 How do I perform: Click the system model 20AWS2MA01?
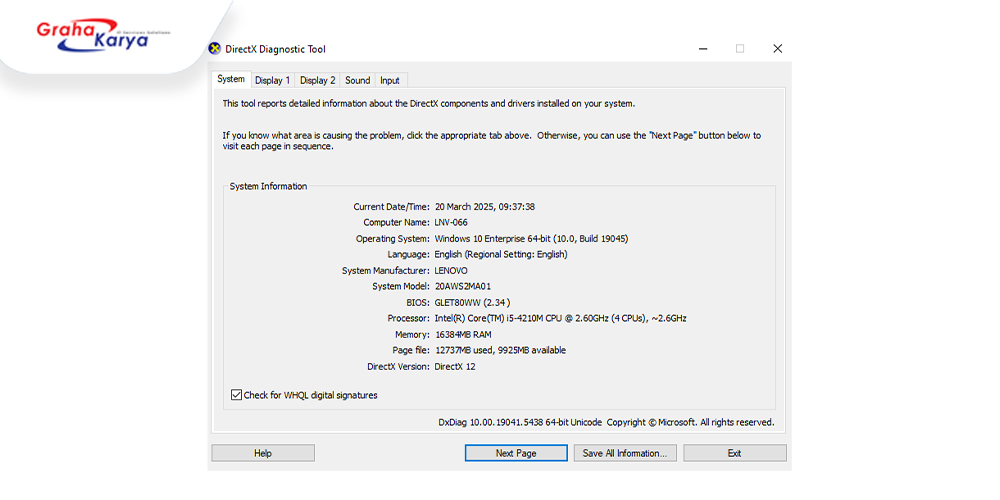[x=463, y=286]
